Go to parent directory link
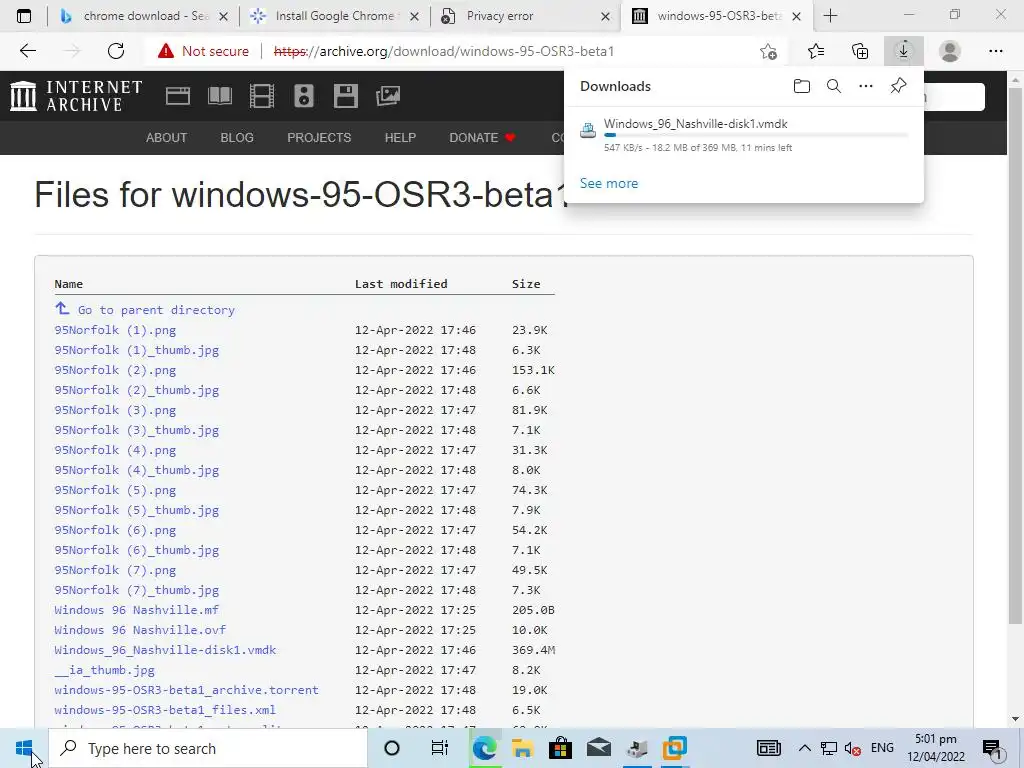 point(155,310)
